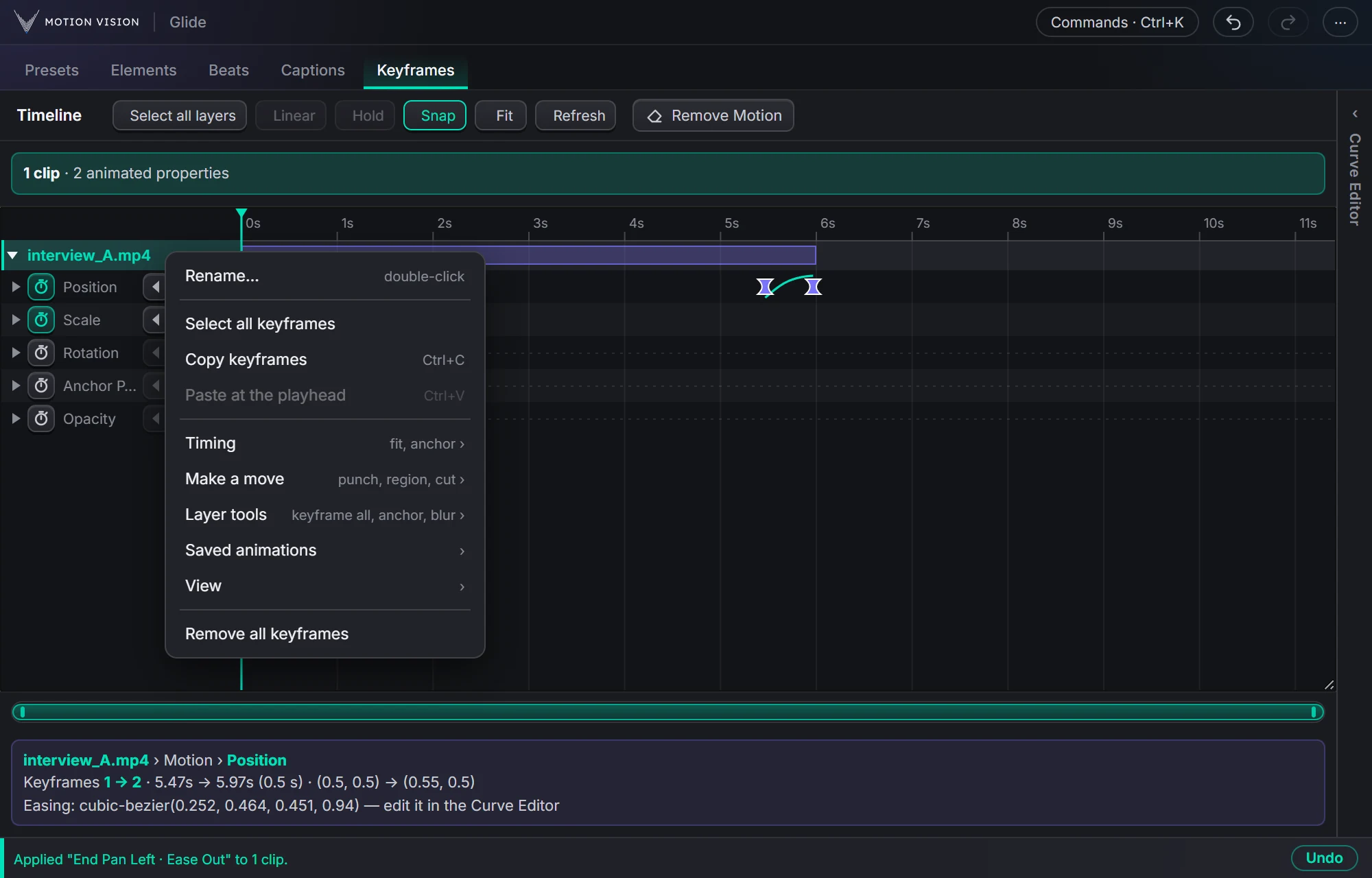Open the Make a move submenu
Image resolution: width=1372 pixels, height=878 pixels.
pos(325,479)
